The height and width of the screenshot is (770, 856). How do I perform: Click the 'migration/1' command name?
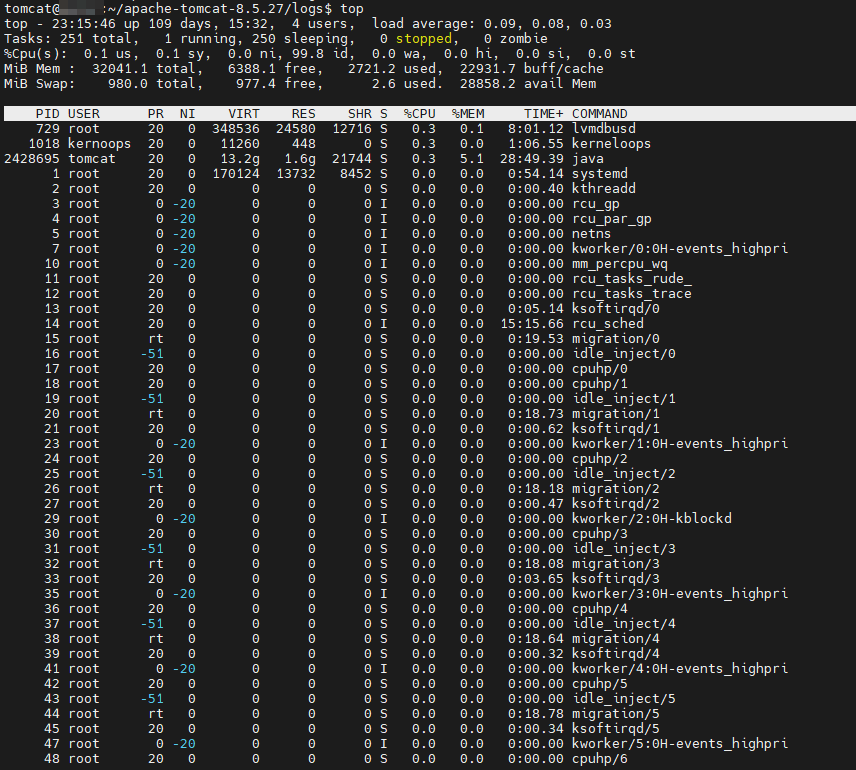616,414
